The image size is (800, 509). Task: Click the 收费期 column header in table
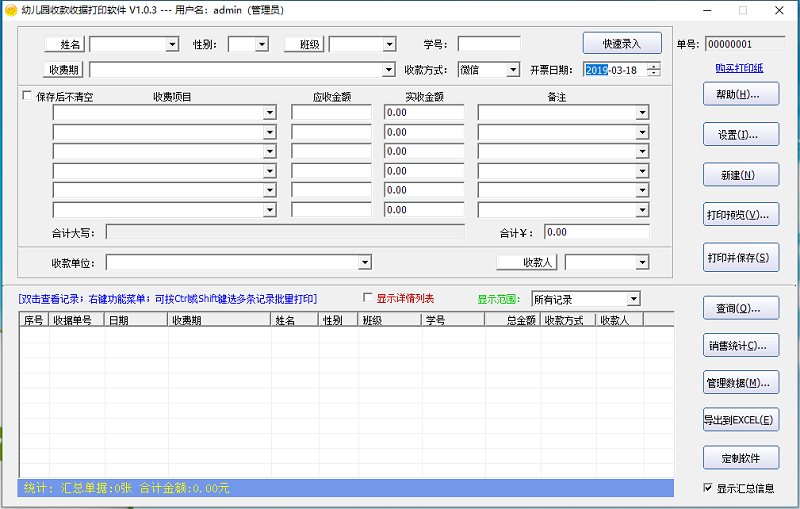click(x=219, y=320)
